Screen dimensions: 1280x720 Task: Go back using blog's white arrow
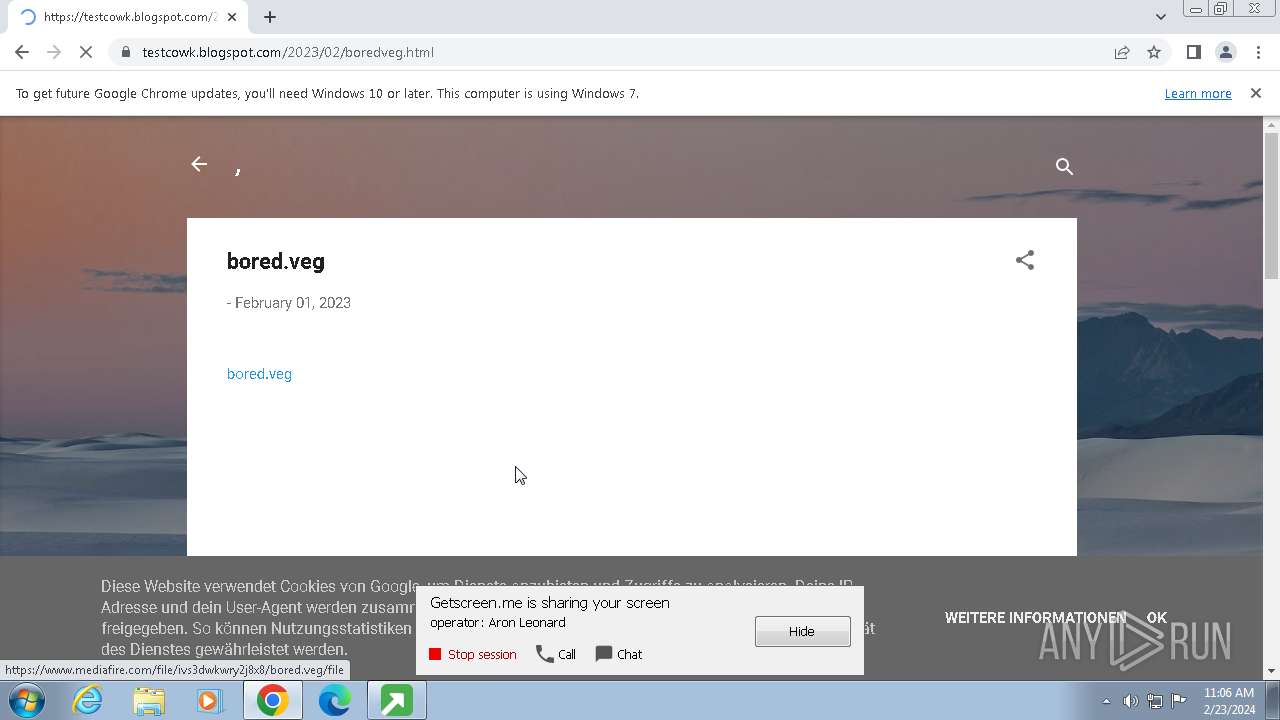point(199,164)
